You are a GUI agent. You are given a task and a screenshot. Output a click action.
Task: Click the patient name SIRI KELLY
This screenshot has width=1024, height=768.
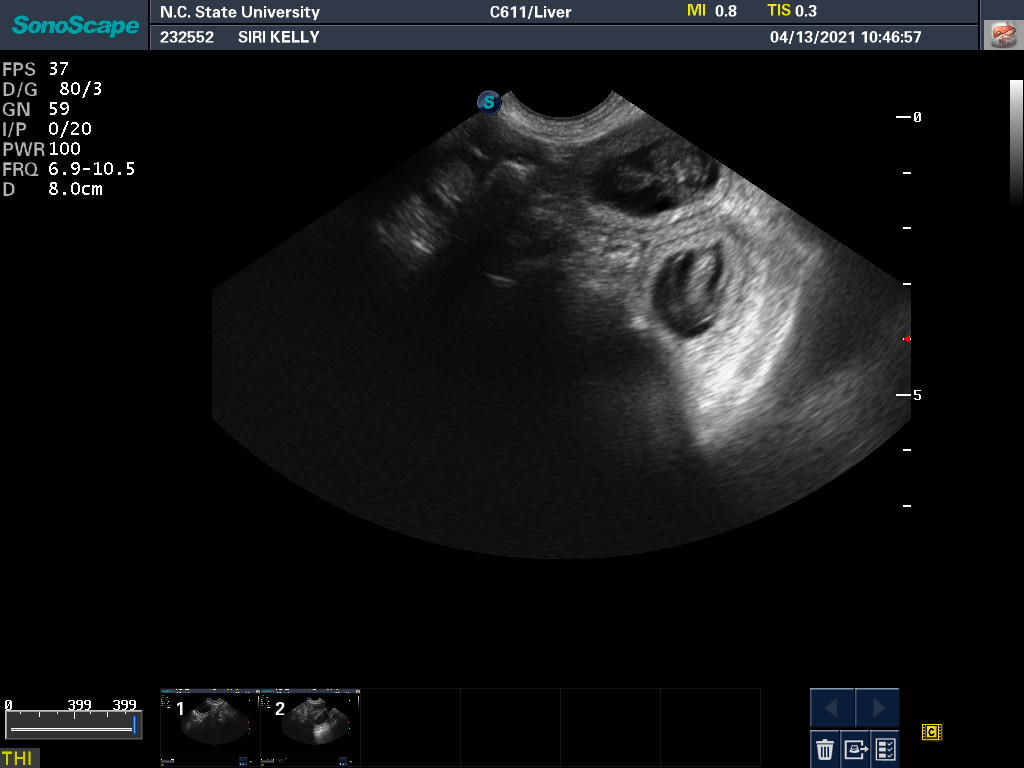point(279,38)
